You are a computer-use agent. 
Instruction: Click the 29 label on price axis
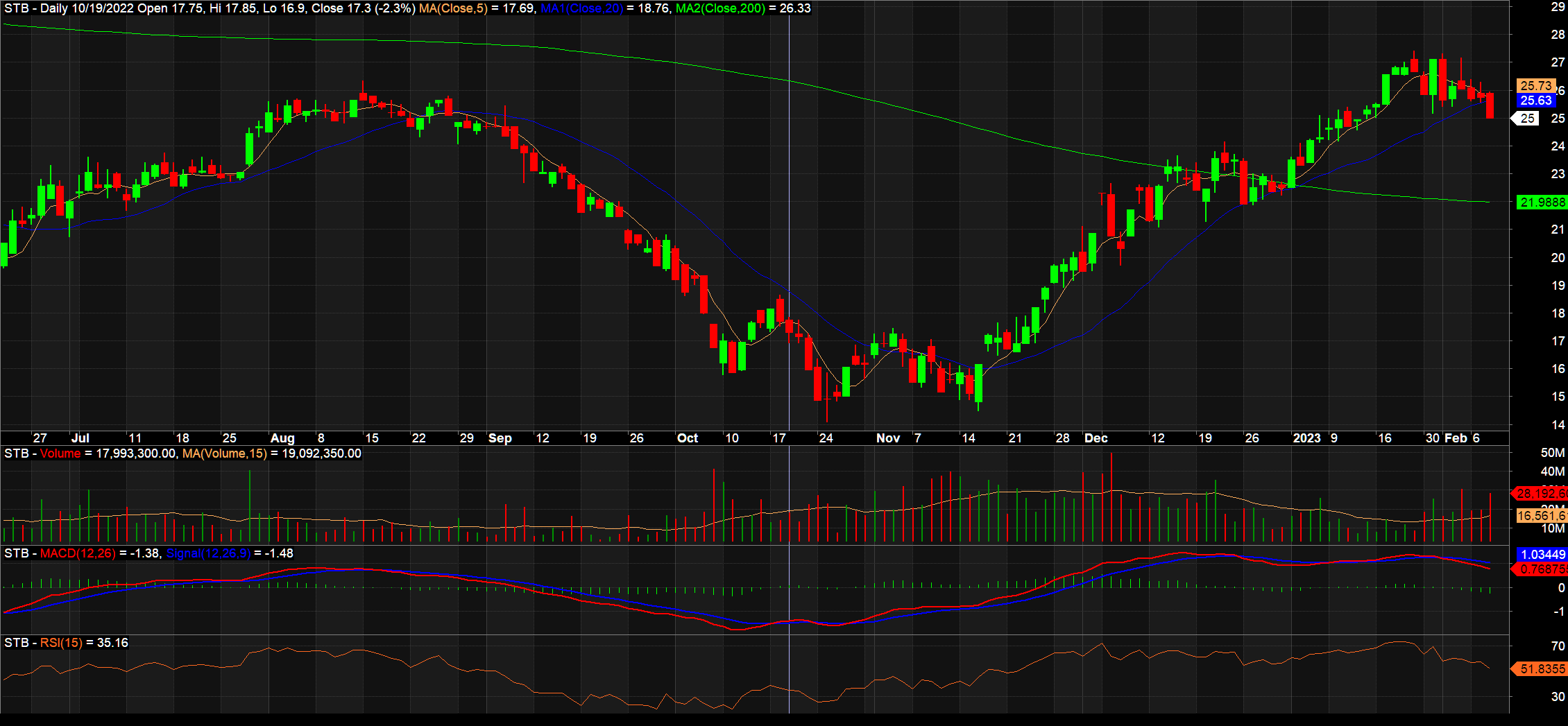click(x=1558, y=7)
